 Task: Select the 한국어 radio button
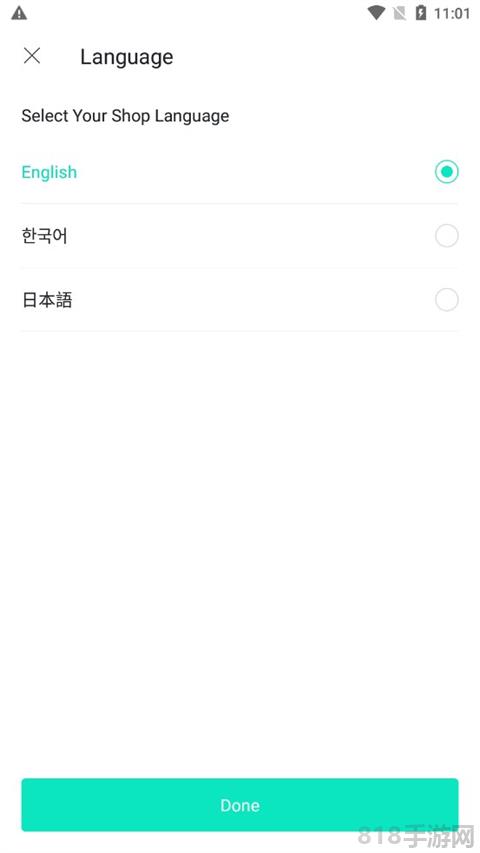[x=447, y=236]
